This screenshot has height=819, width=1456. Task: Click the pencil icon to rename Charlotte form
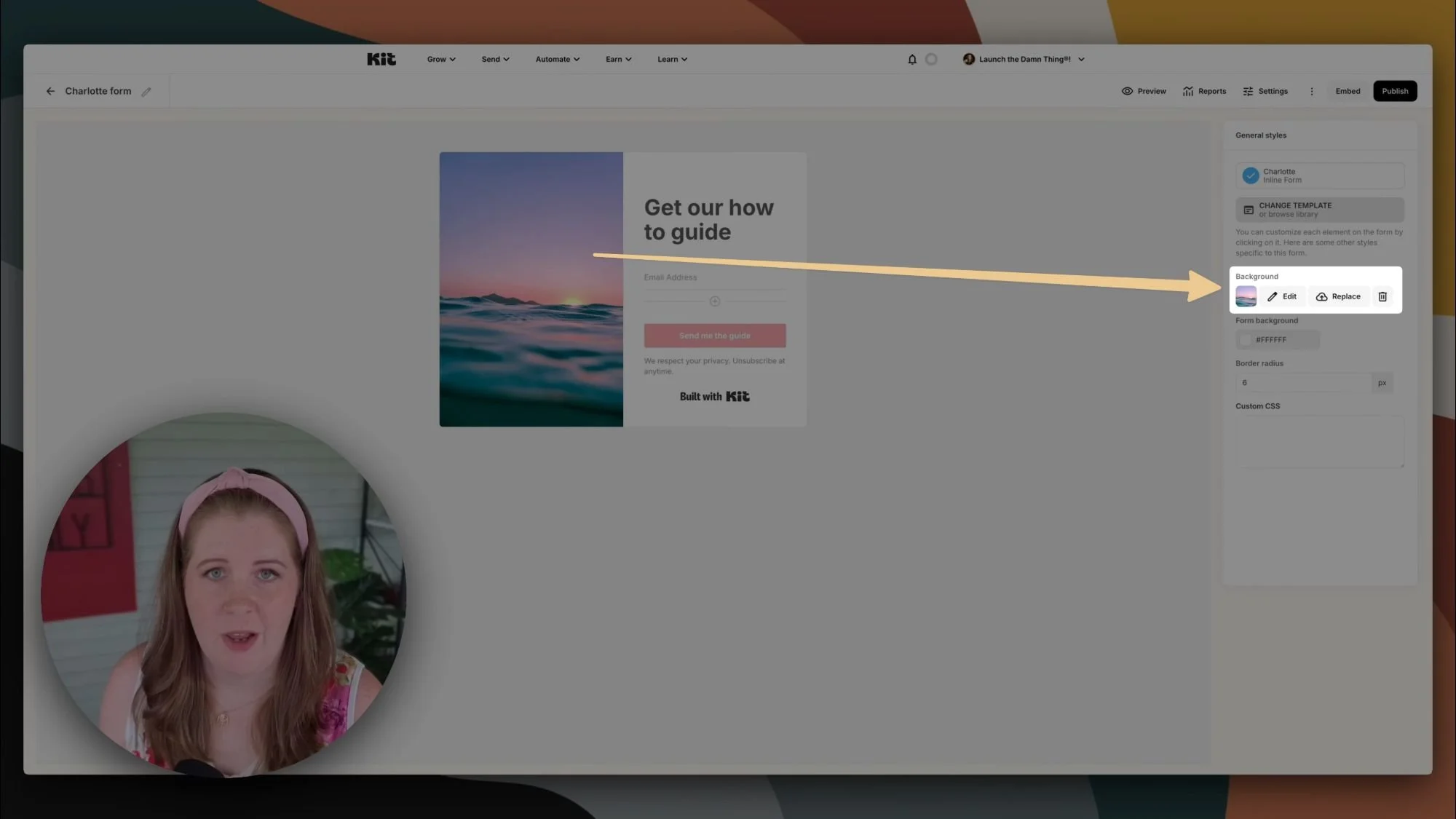tap(146, 92)
